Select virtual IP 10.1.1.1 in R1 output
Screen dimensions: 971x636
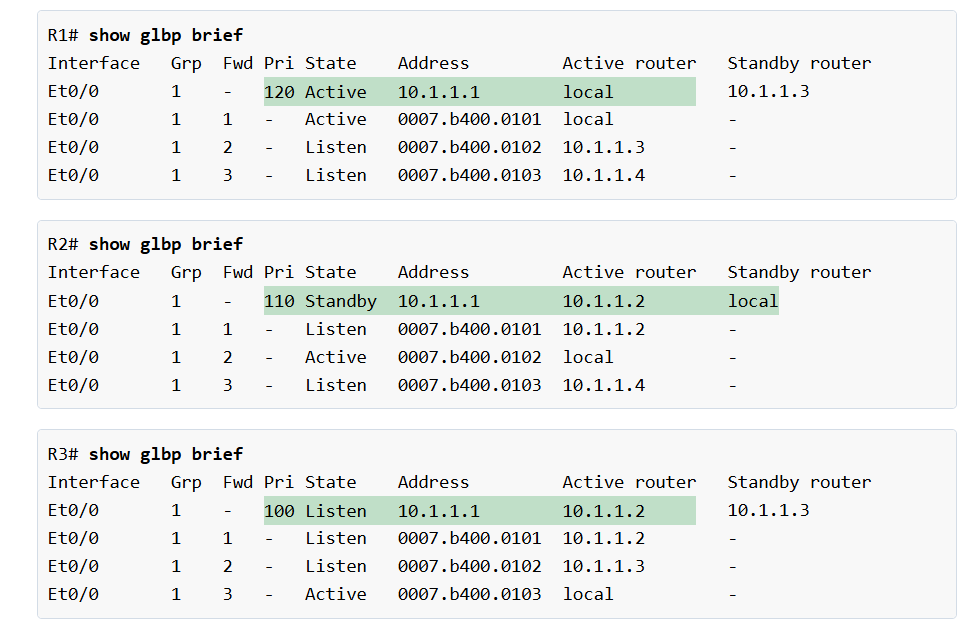pyautogui.click(x=438, y=92)
